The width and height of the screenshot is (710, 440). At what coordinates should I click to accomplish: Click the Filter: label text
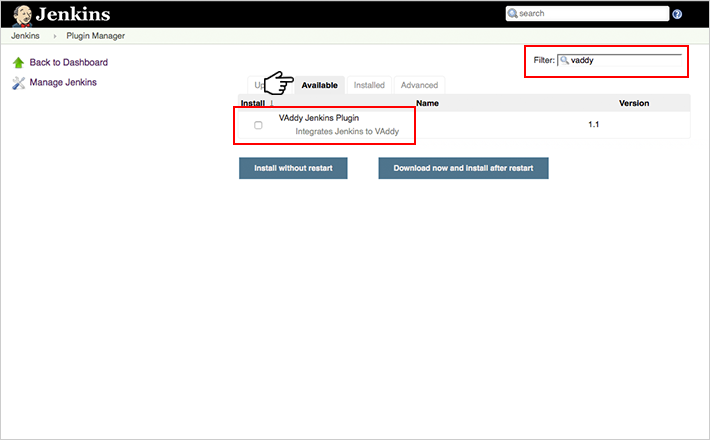coord(544,60)
